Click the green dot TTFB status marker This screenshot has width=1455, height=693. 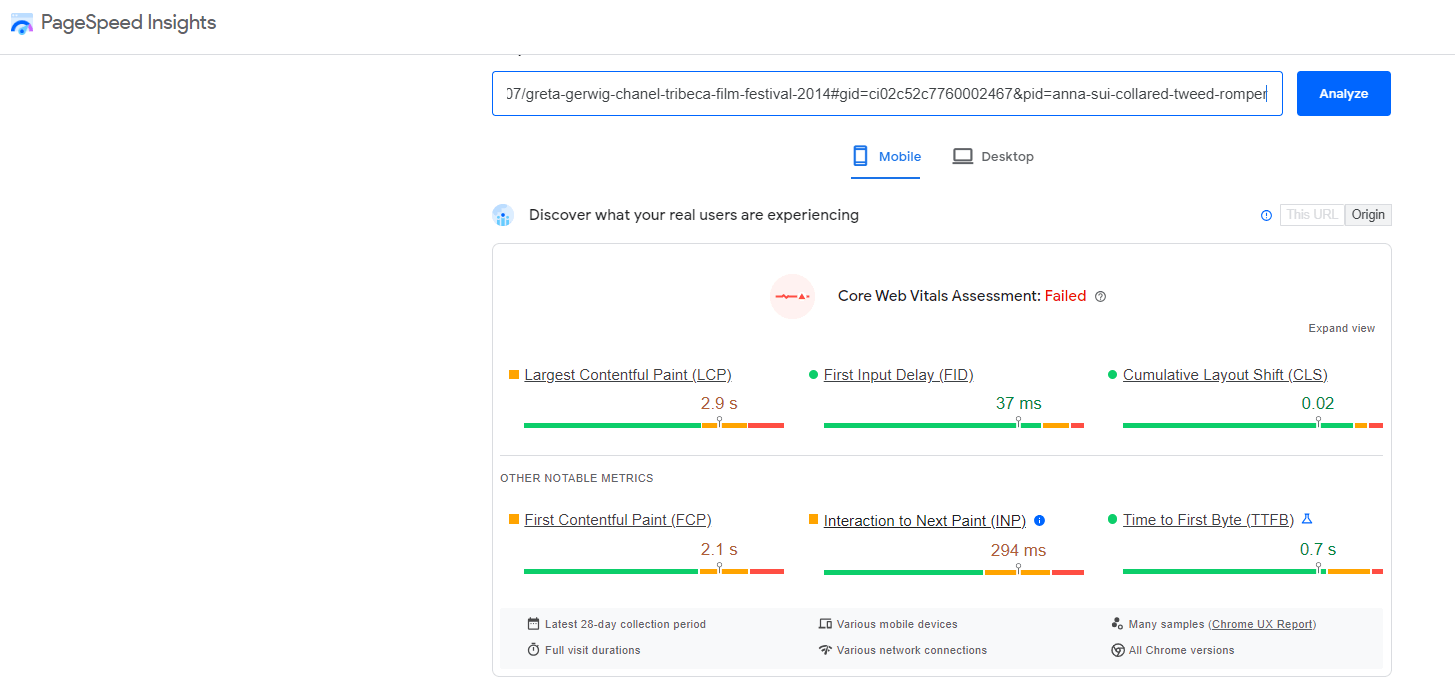[x=1113, y=520]
